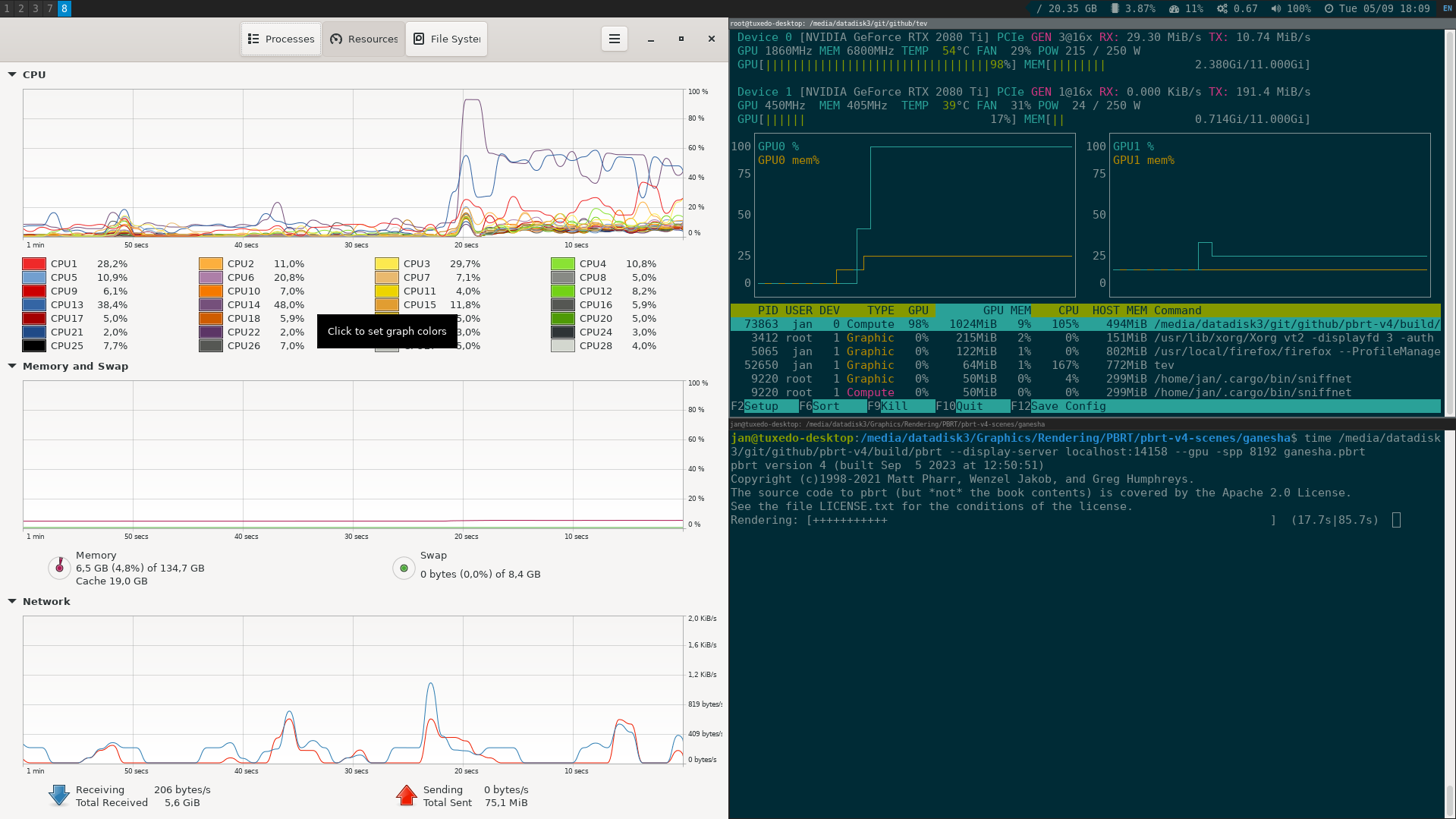
Task: Click the Swap pie chart color icon
Action: click(404, 568)
